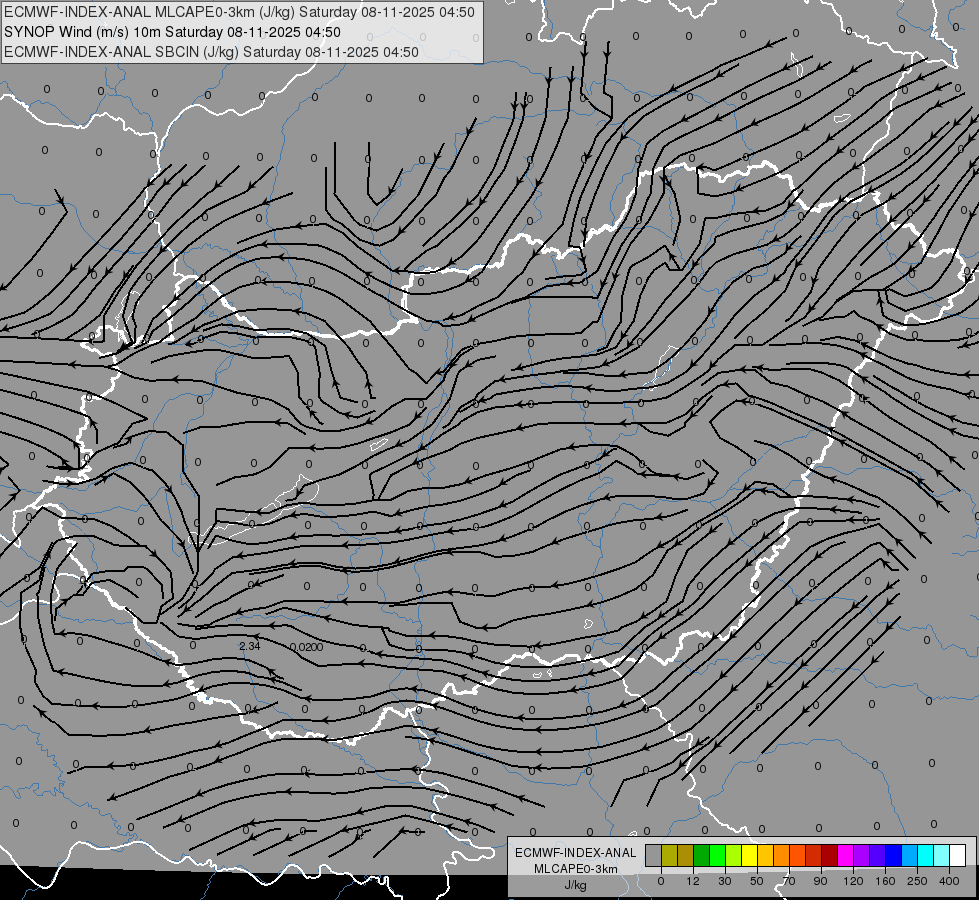Click the amber legend swatch right of 50
979x900 pixels.
point(765,855)
